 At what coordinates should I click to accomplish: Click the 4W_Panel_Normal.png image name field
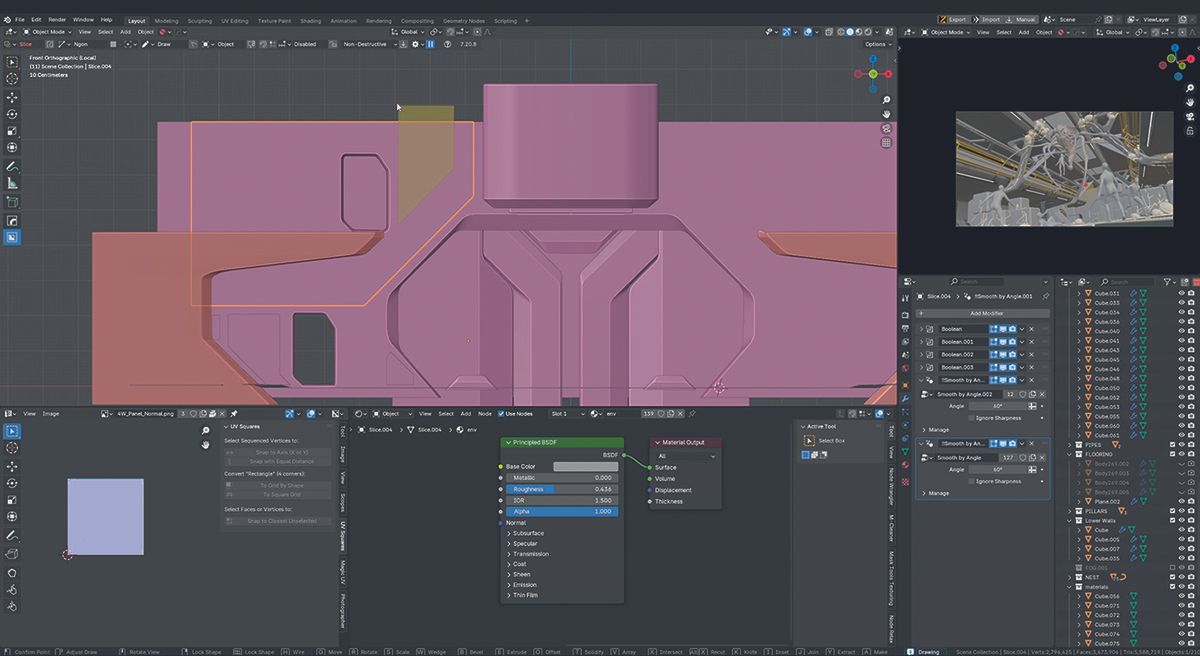click(147, 413)
